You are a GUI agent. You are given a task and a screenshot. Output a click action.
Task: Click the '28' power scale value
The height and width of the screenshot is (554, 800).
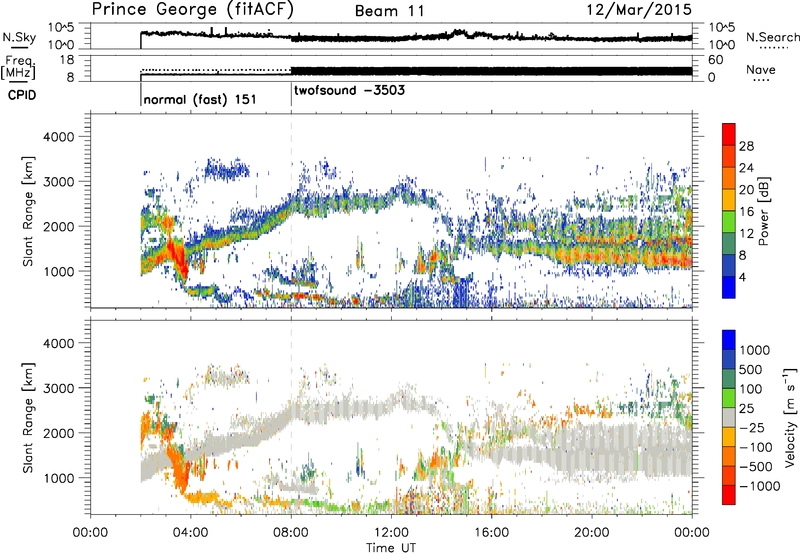click(x=746, y=146)
